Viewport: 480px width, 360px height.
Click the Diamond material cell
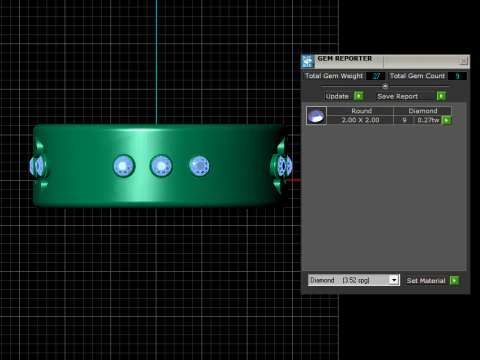pyautogui.click(x=423, y=111)
